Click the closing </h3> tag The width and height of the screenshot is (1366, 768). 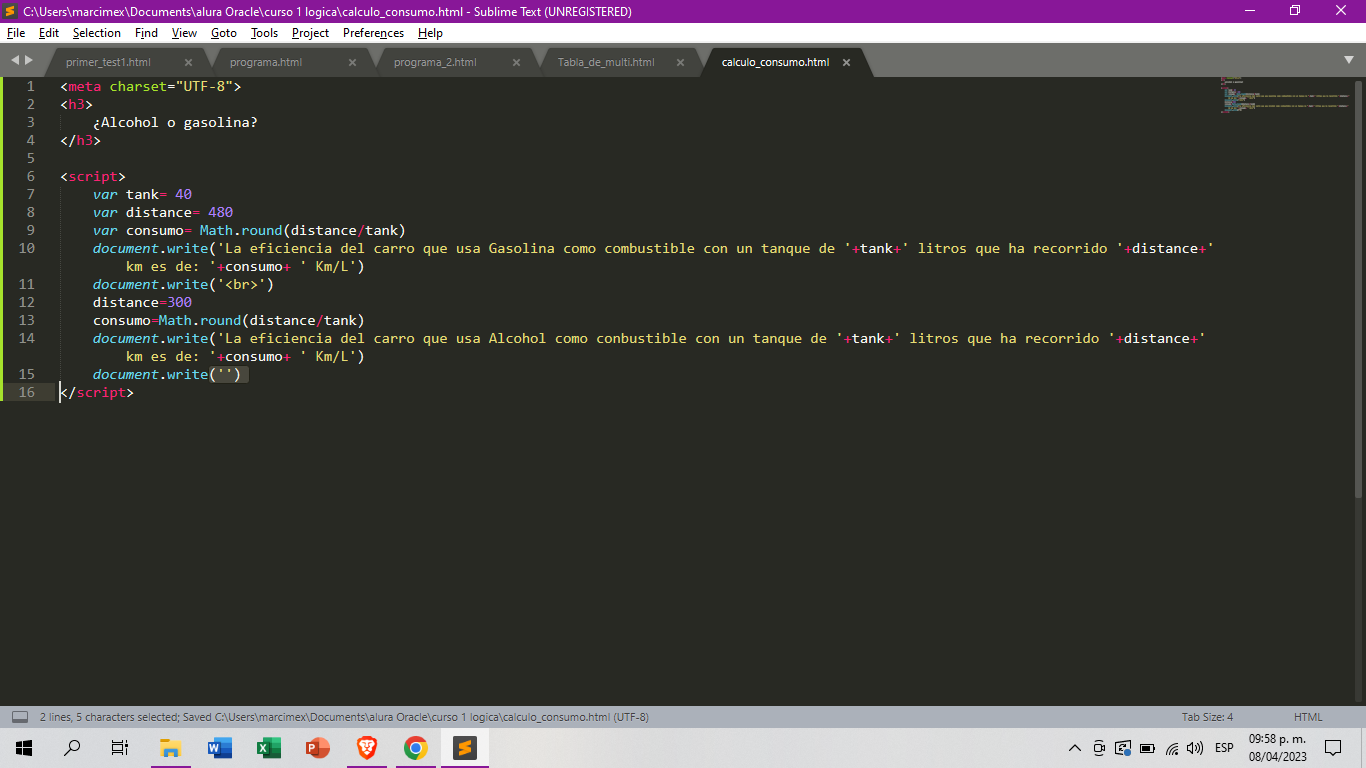80,140
